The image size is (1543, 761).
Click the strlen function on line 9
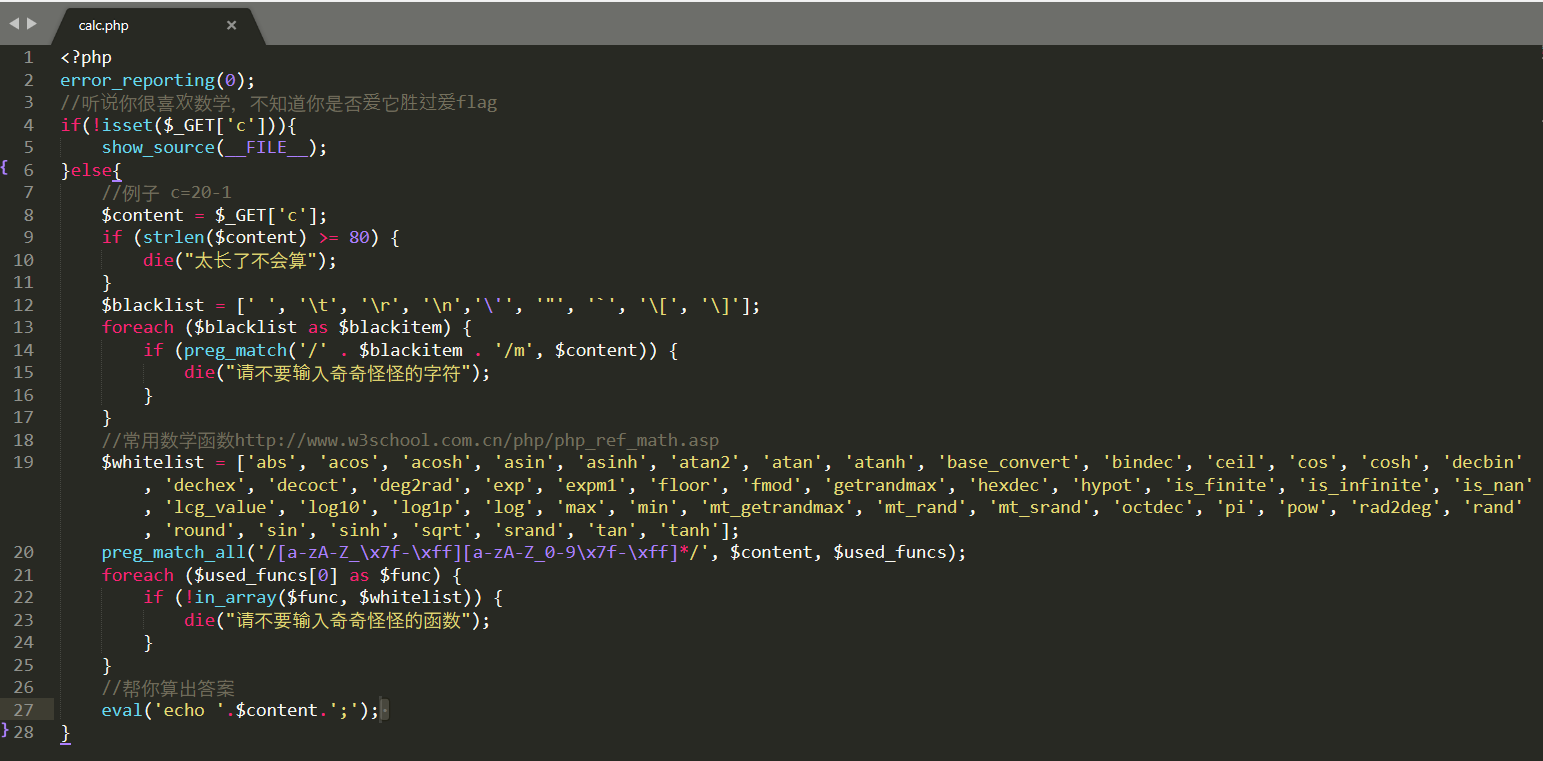(177, 236)
